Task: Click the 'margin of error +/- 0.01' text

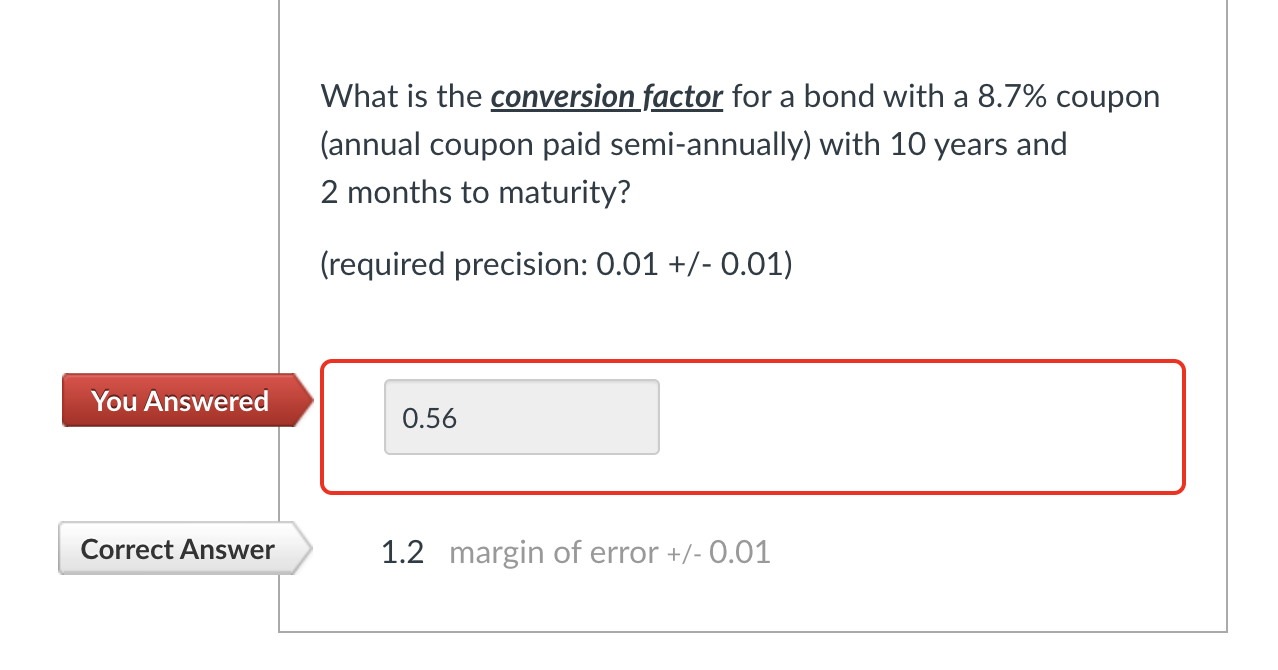Action: pyautogui.click(x=608, y=551)
